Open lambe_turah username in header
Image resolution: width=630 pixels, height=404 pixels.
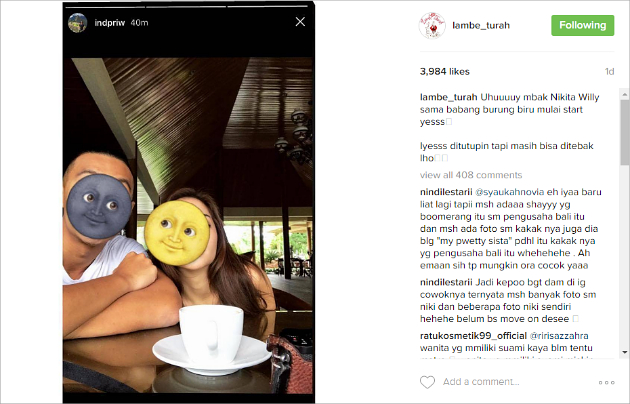pos(481,25)
